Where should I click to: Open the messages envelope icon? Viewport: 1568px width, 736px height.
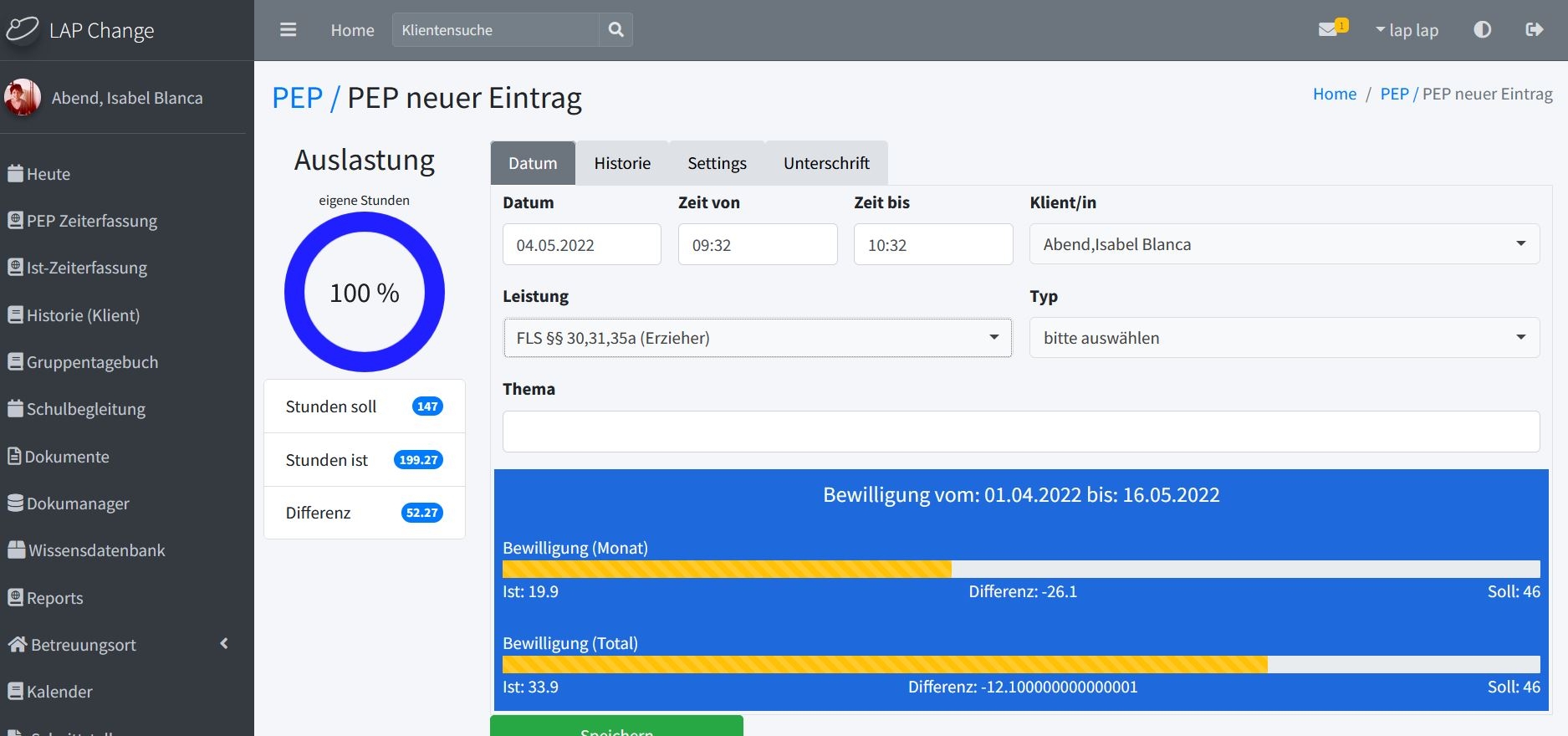coord(1328,30)
